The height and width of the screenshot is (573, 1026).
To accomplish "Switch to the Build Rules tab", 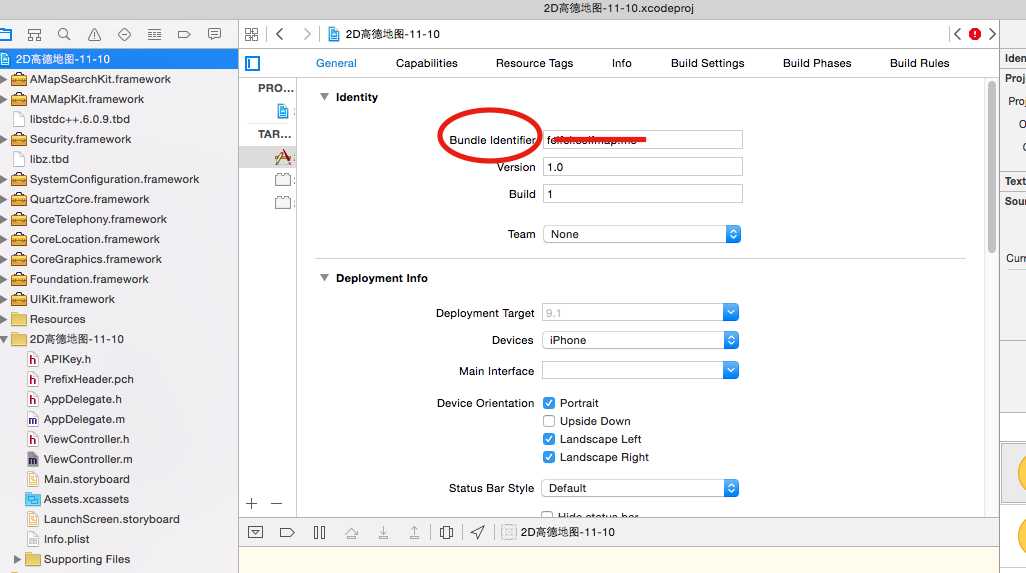I will point(919,63).
